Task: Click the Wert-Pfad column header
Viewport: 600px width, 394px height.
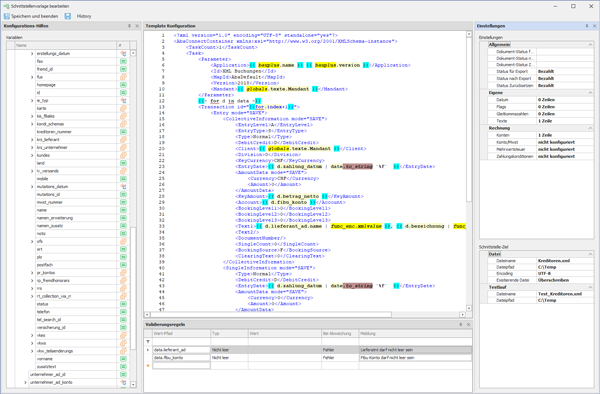Action: [181, 334]
